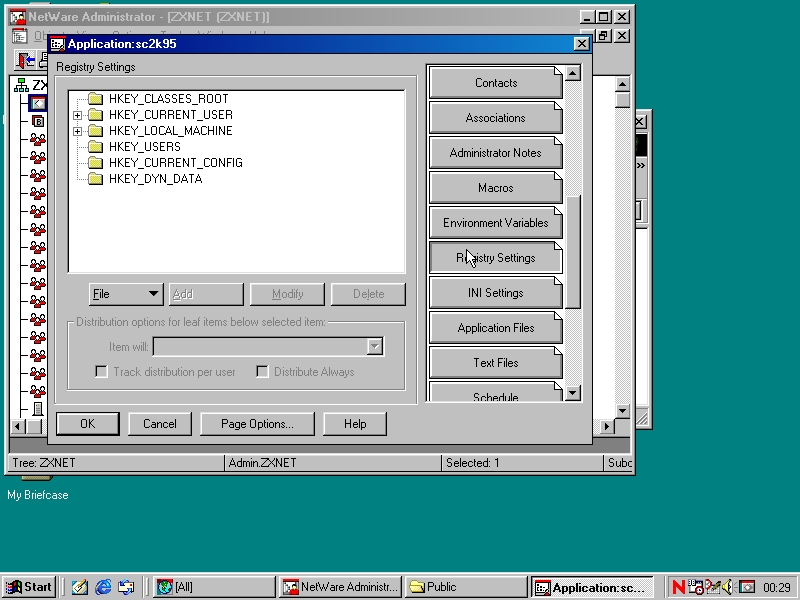Switch to the [All] taskbar window
800x600 pixels.
coord(214,587)
